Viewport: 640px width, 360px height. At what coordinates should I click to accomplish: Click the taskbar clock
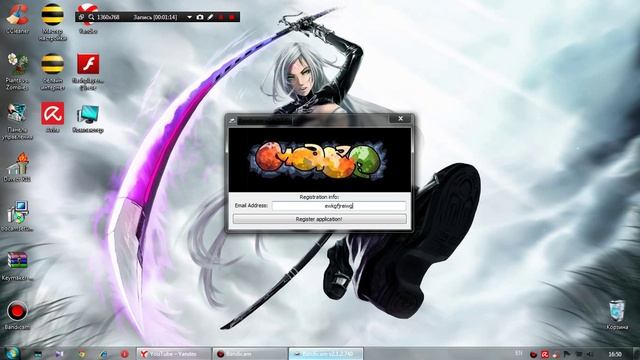click(x=615, y=354)
